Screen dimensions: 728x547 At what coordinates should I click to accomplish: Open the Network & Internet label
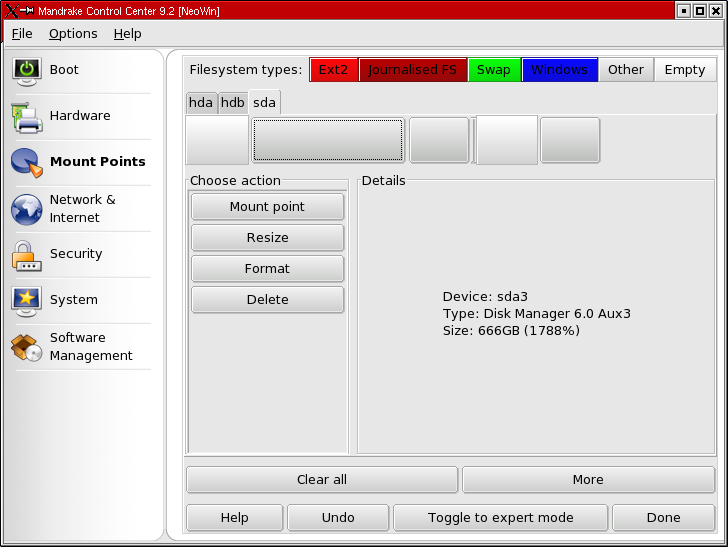83,208
